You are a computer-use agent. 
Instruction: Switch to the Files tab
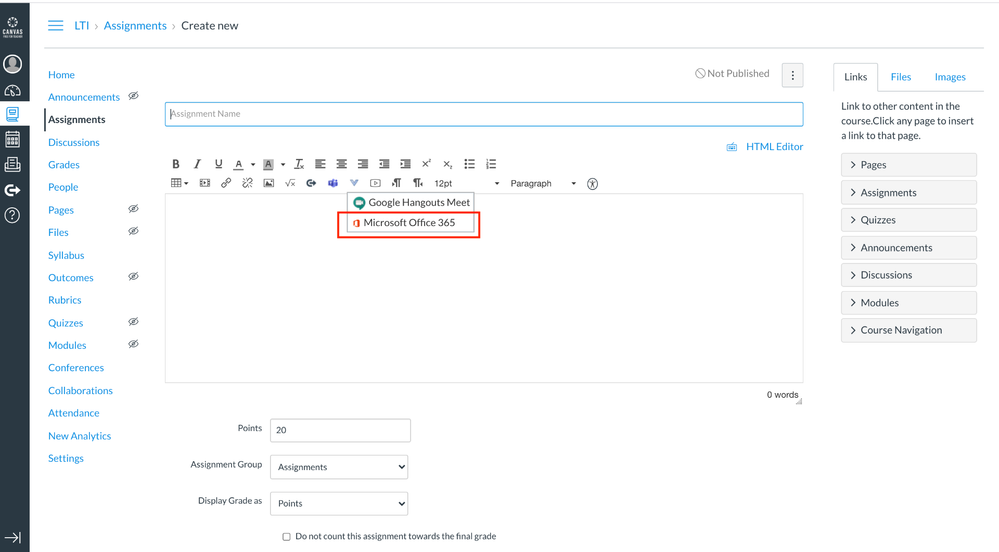(x=900, y=77)
